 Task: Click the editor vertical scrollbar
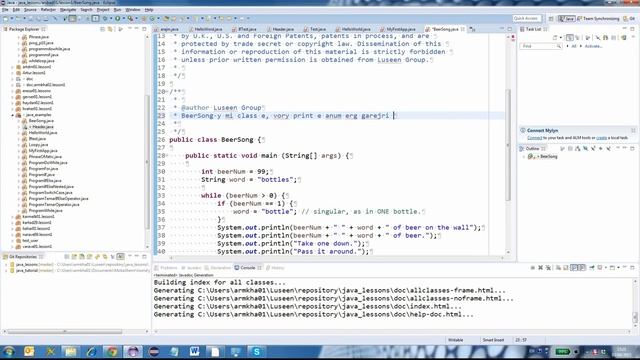tap(508, 145)
